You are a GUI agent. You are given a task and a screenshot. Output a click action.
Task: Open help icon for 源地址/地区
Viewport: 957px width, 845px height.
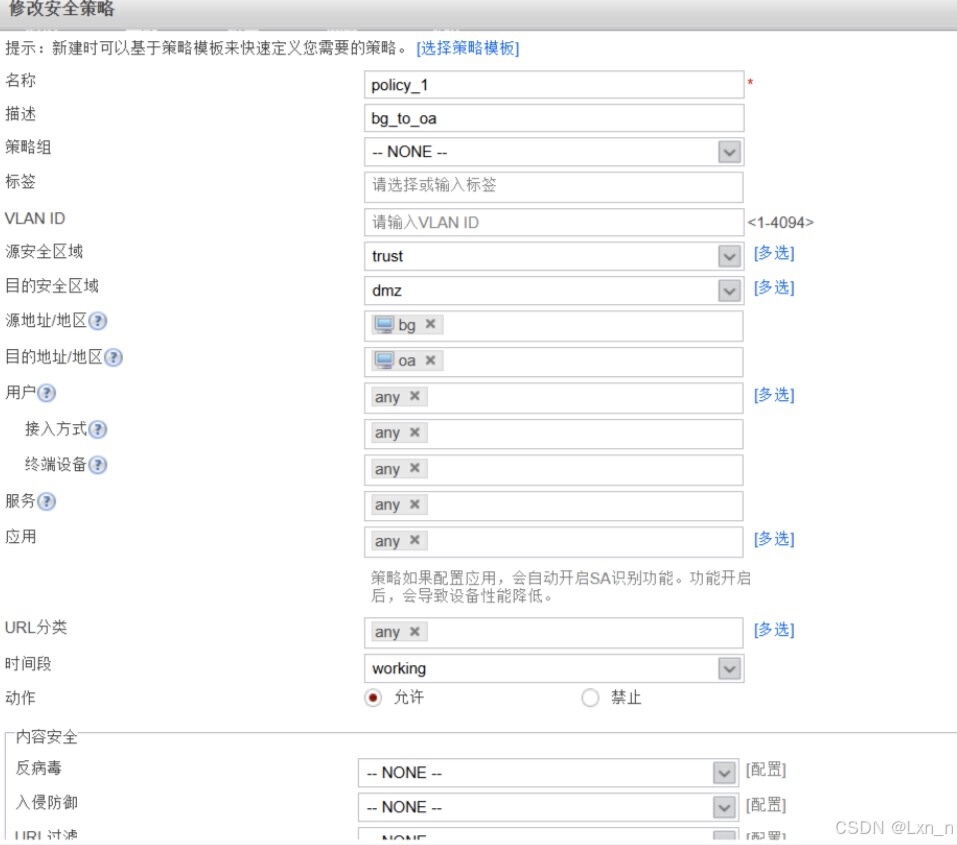pos(98,321)
